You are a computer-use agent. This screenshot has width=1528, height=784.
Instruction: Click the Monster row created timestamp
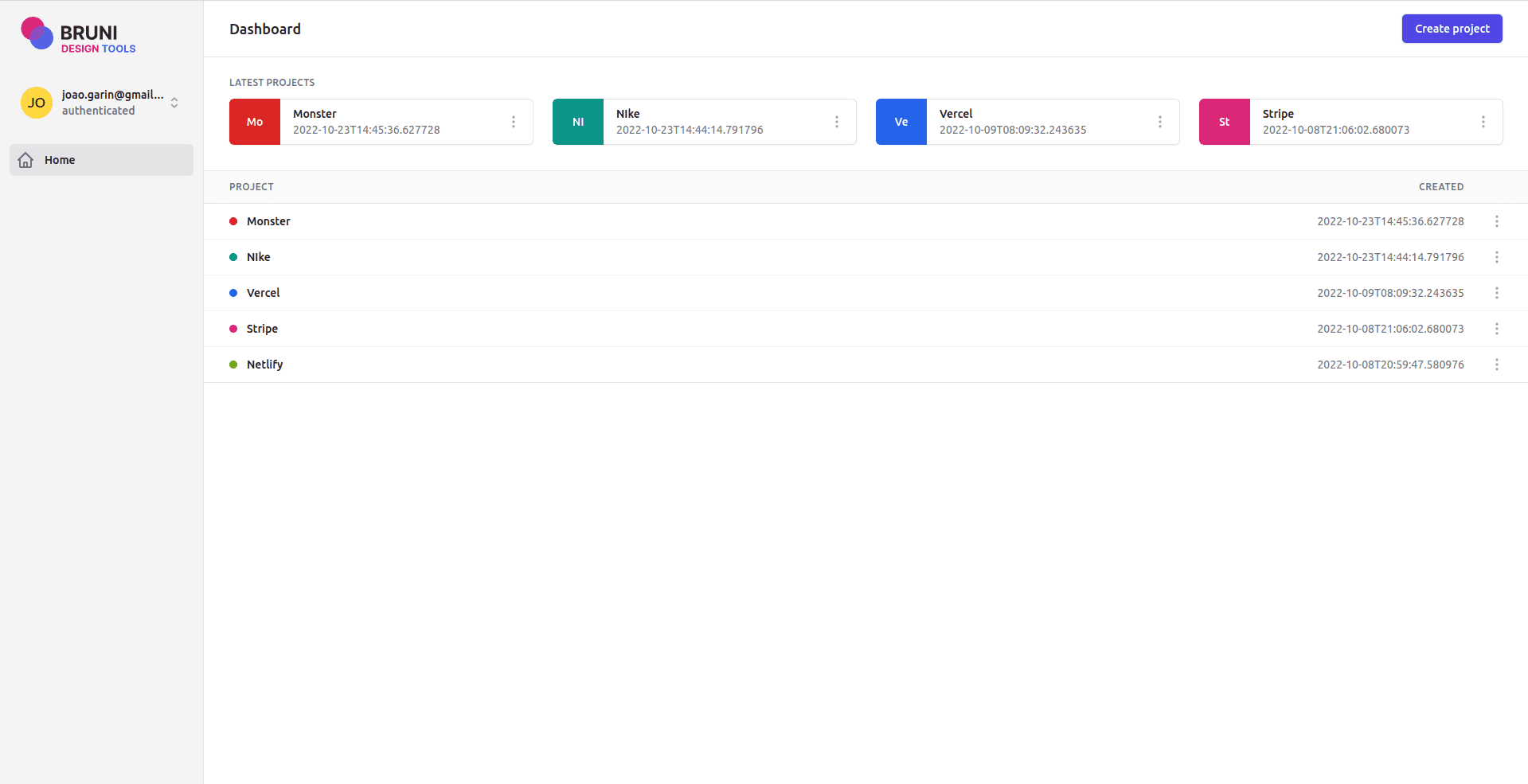(1390, 221)
